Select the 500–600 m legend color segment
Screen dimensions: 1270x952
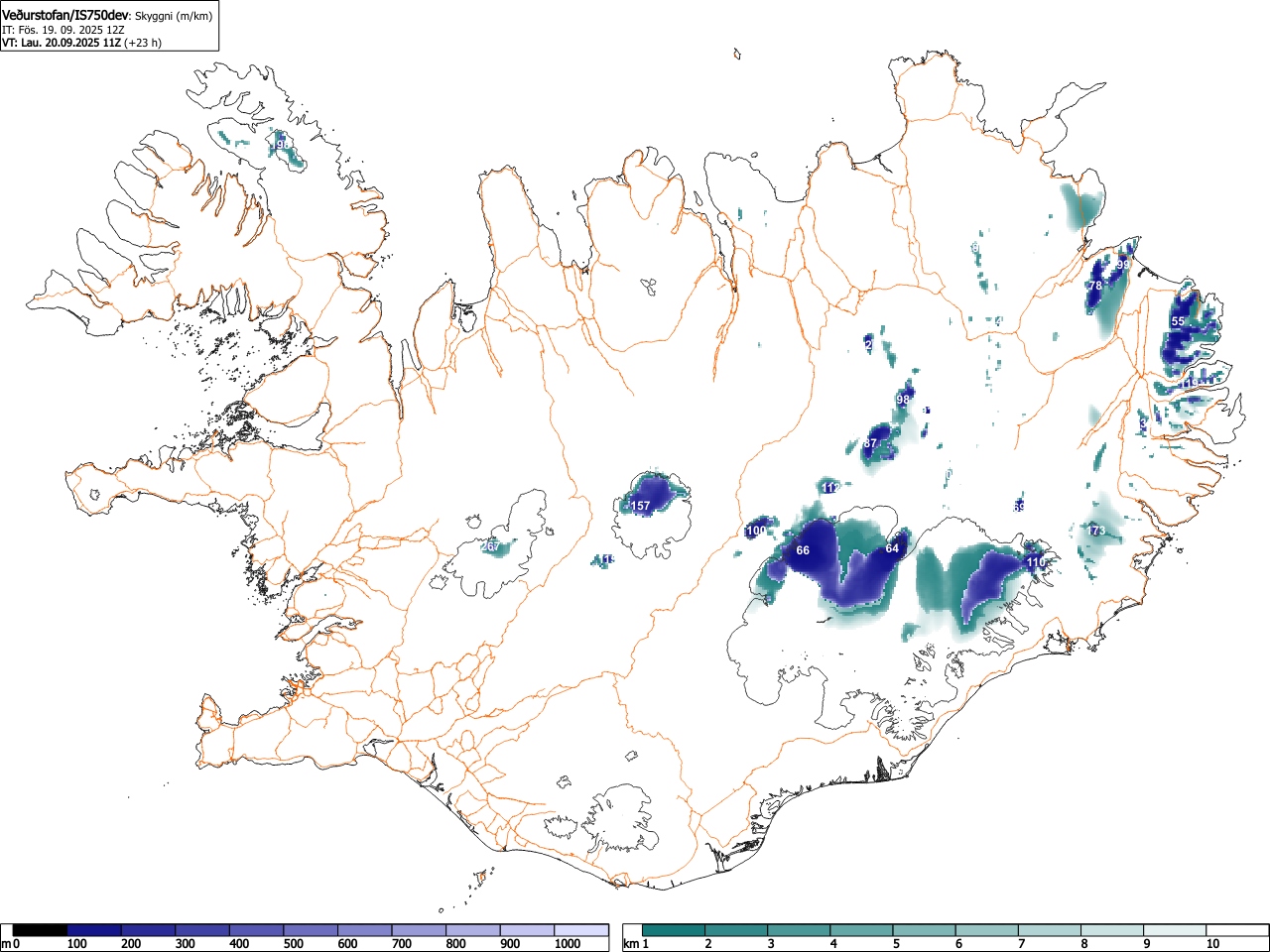[311, 930]
